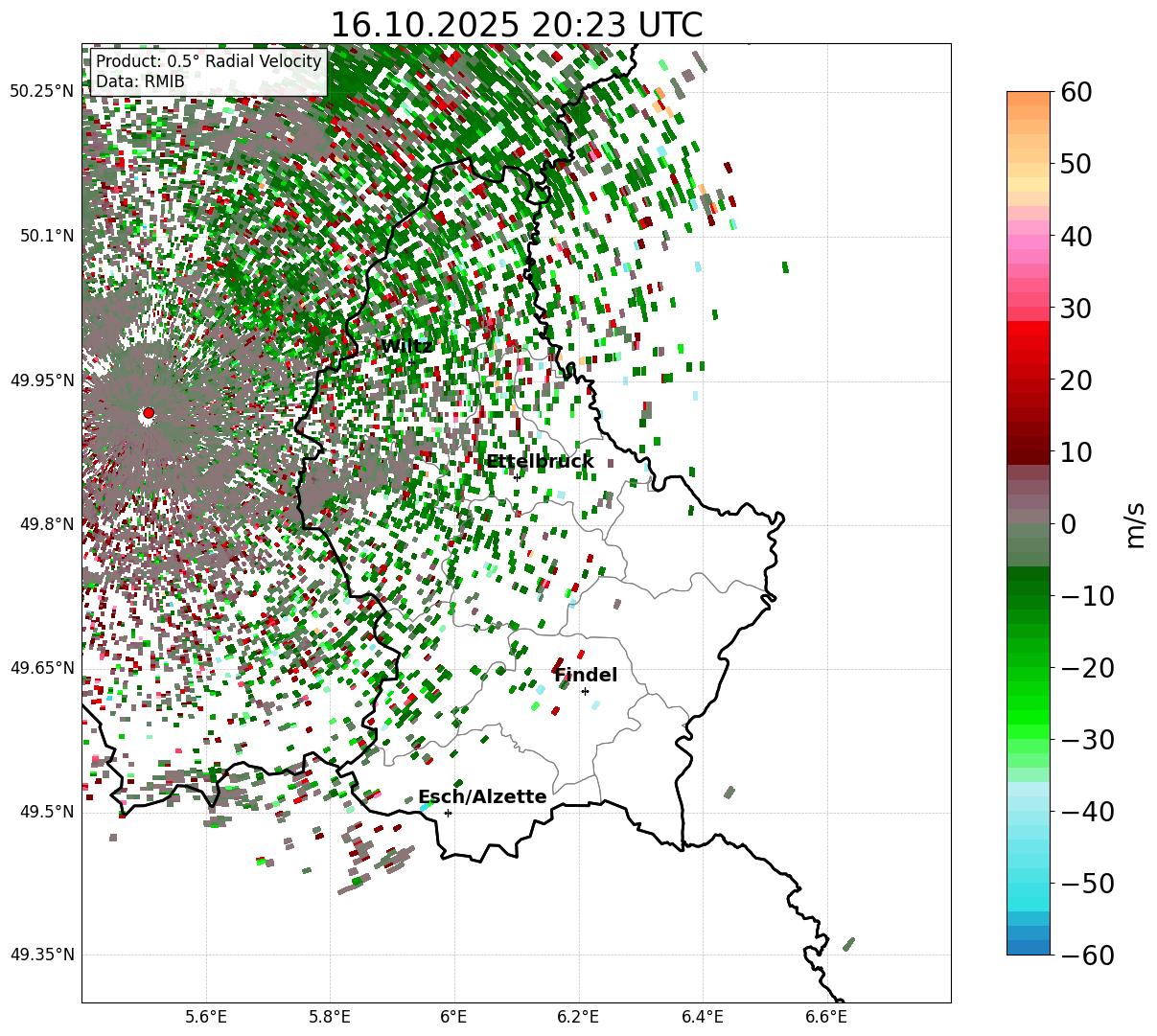Click the 49.65°N latitude tick label

click(x=41, y=668)
